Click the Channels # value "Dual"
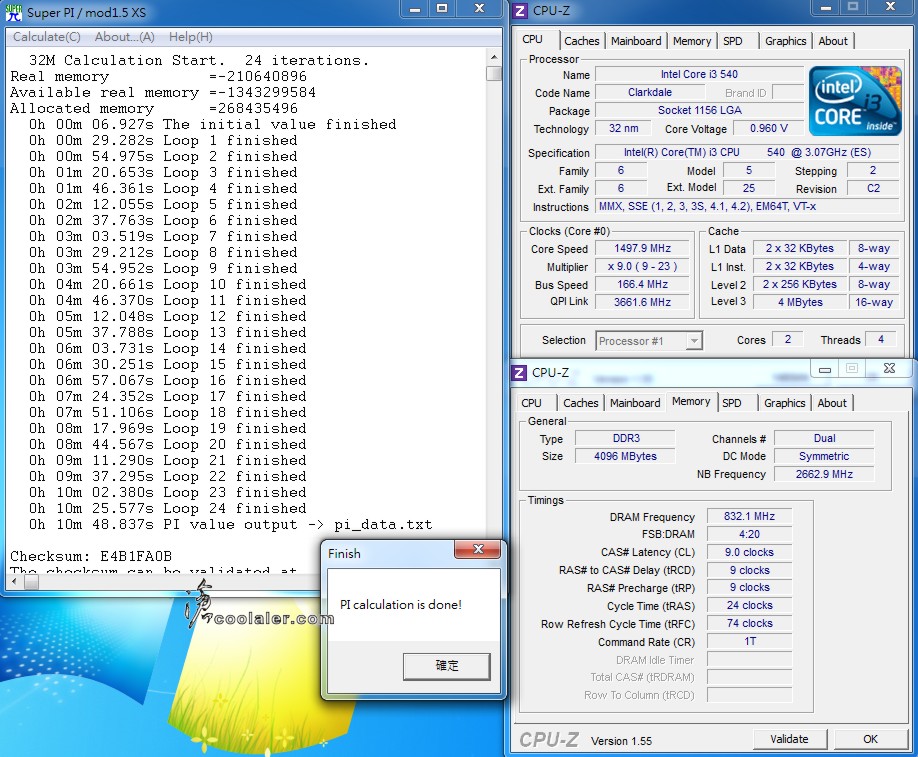The image size is (918, 757). coord(824,438)
